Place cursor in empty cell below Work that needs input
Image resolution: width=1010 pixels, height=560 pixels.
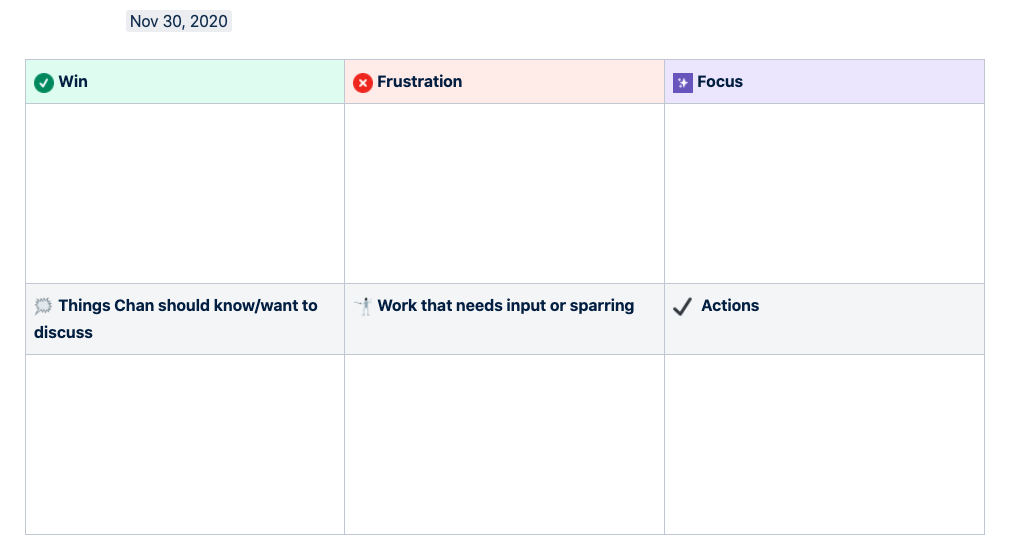coord(504,444)
